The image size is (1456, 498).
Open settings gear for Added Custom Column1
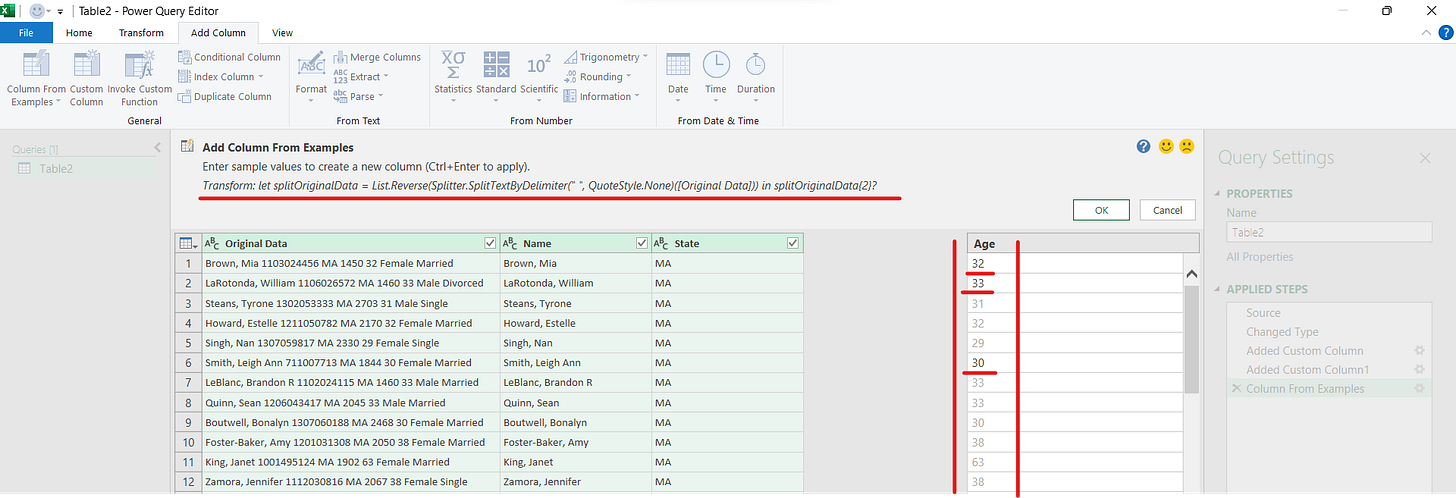click(x=1418, y=370)
